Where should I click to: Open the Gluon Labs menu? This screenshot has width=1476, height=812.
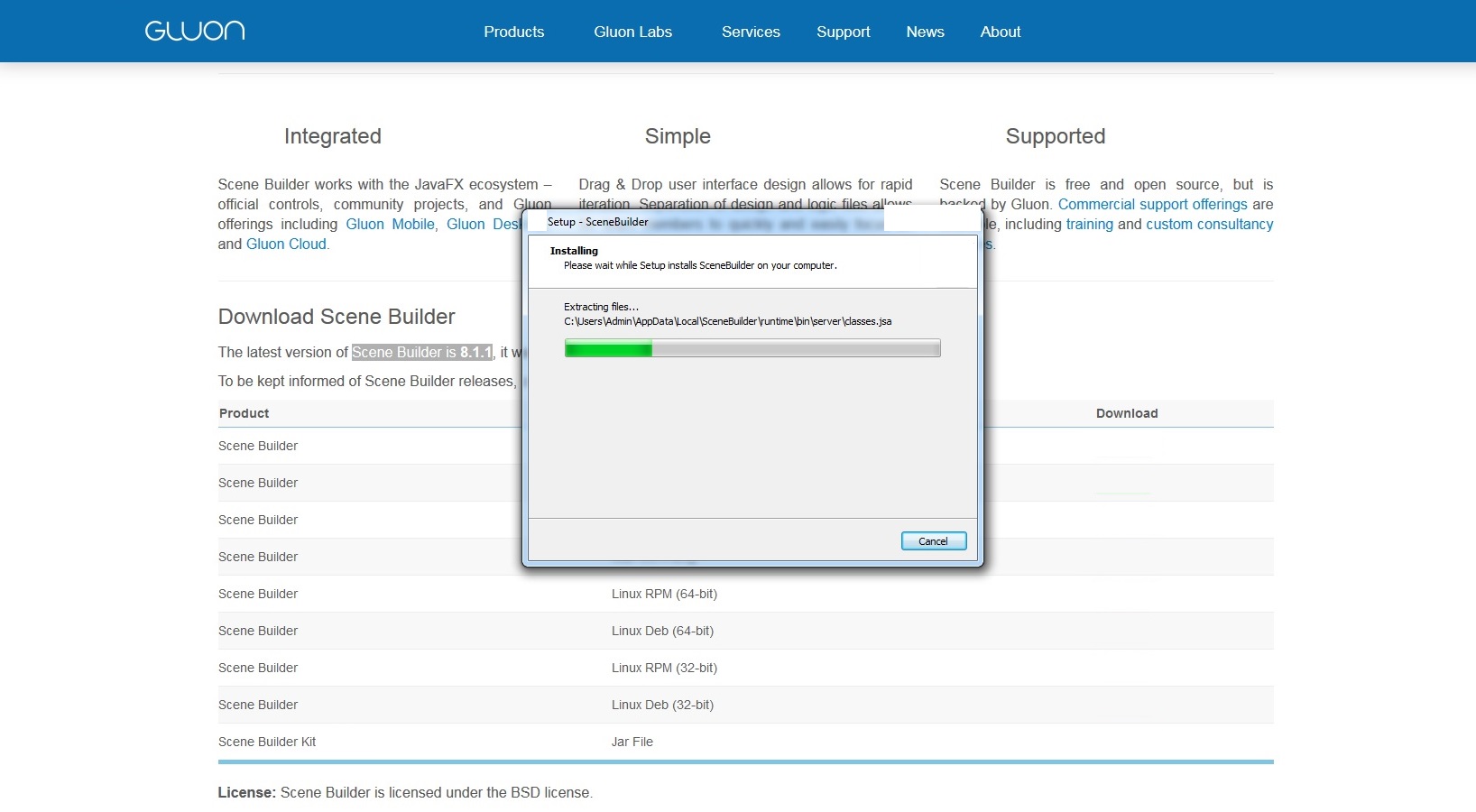(632, 32)
